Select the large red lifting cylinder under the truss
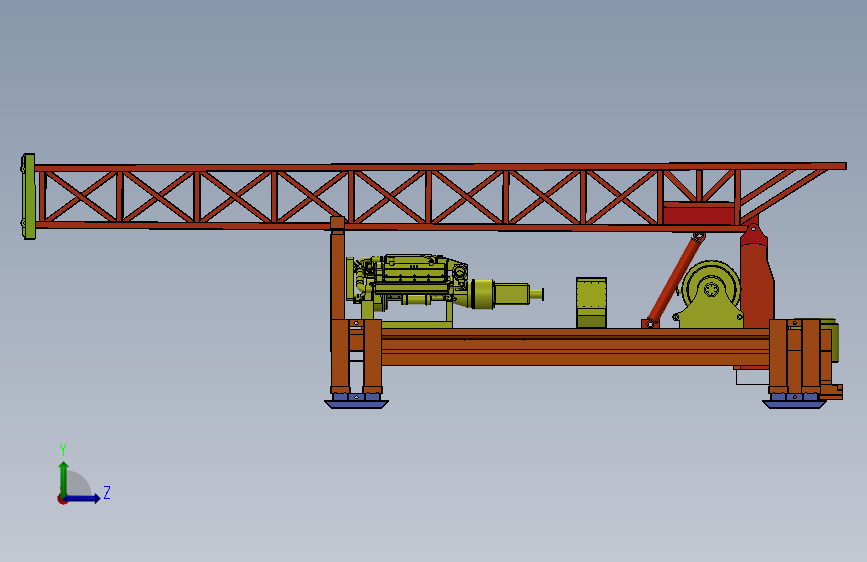Viewport: 867px width, 562px height. (756, 277)
